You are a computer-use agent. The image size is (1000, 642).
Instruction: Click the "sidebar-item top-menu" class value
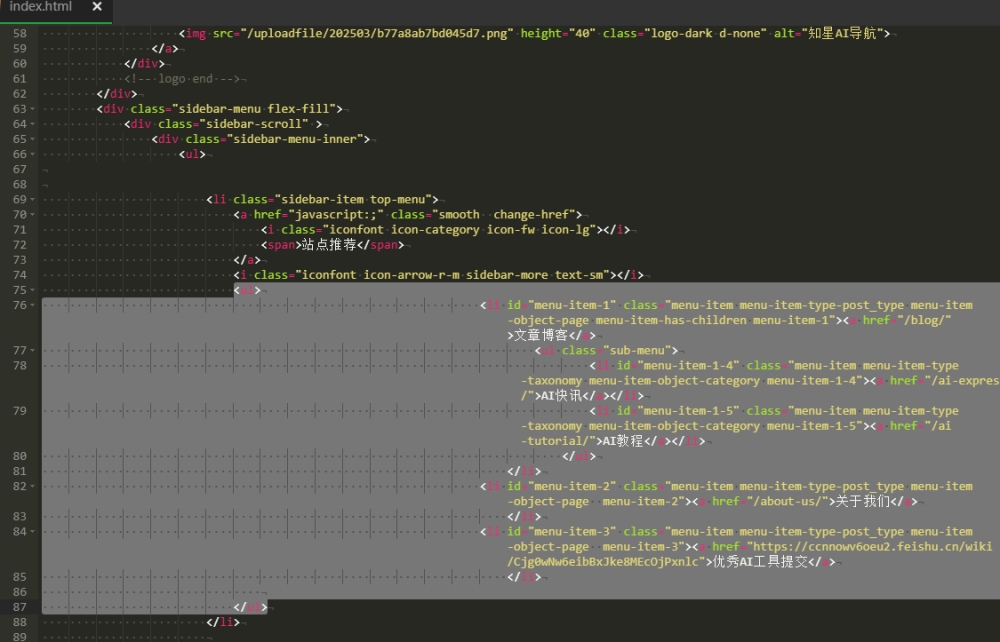pyautogui.click(x=353, y=200)
